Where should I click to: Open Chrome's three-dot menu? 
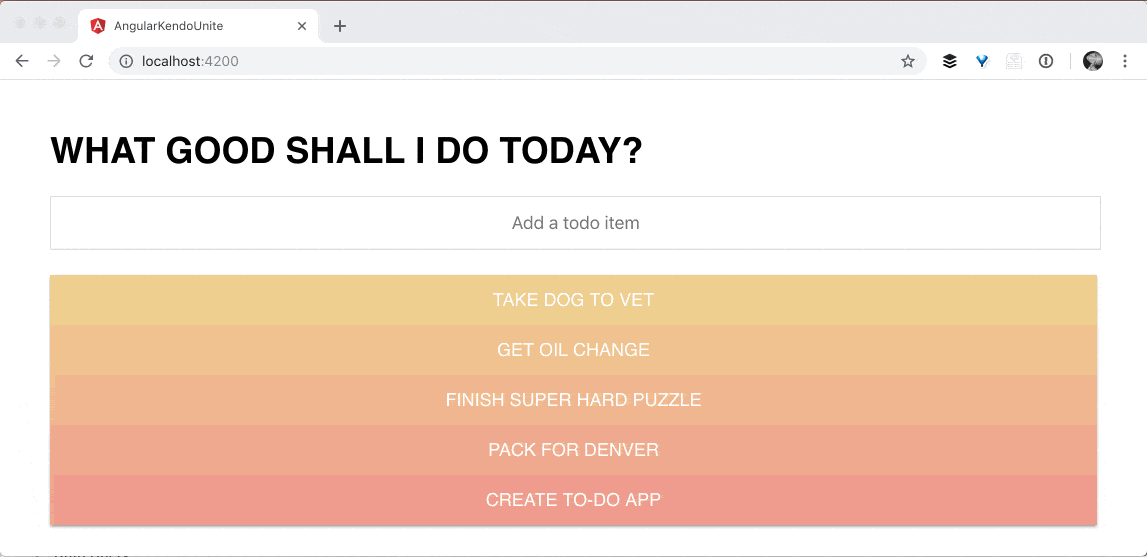tap(1125, 61)
